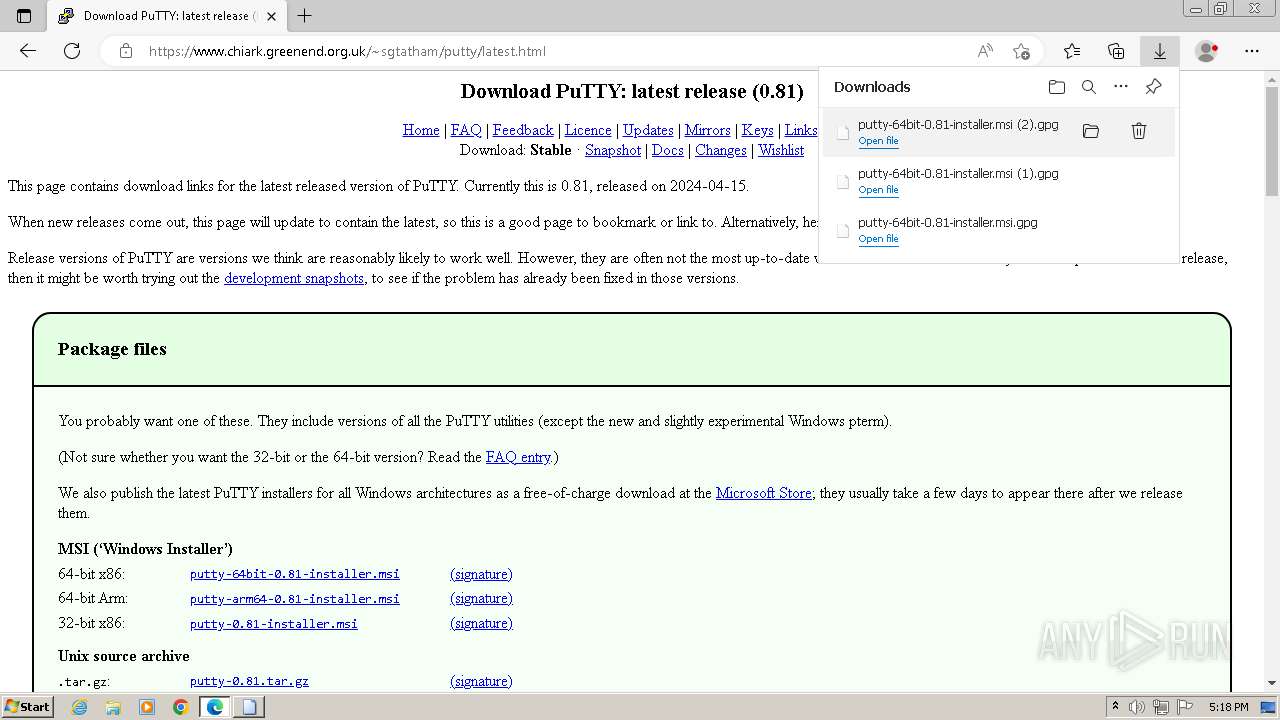The image size is (1280, 720).
Task: Delete installer.msi (2).gpg download
Action: tap(1138, 131)
